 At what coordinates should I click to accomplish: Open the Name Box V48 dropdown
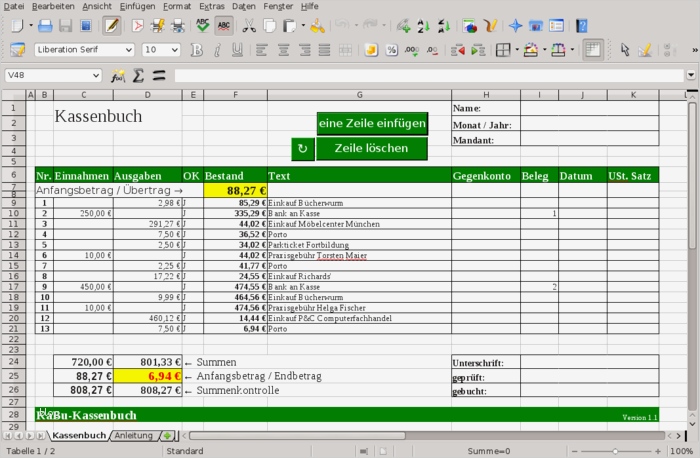(x=96, y=75)
